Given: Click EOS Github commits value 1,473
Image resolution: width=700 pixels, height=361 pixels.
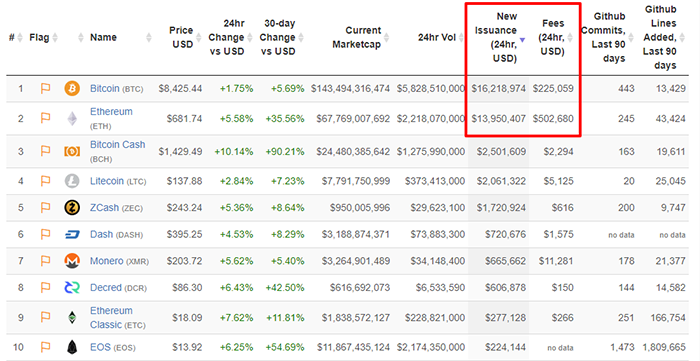Looking at the screenshot, I should (x=622, y=347).
